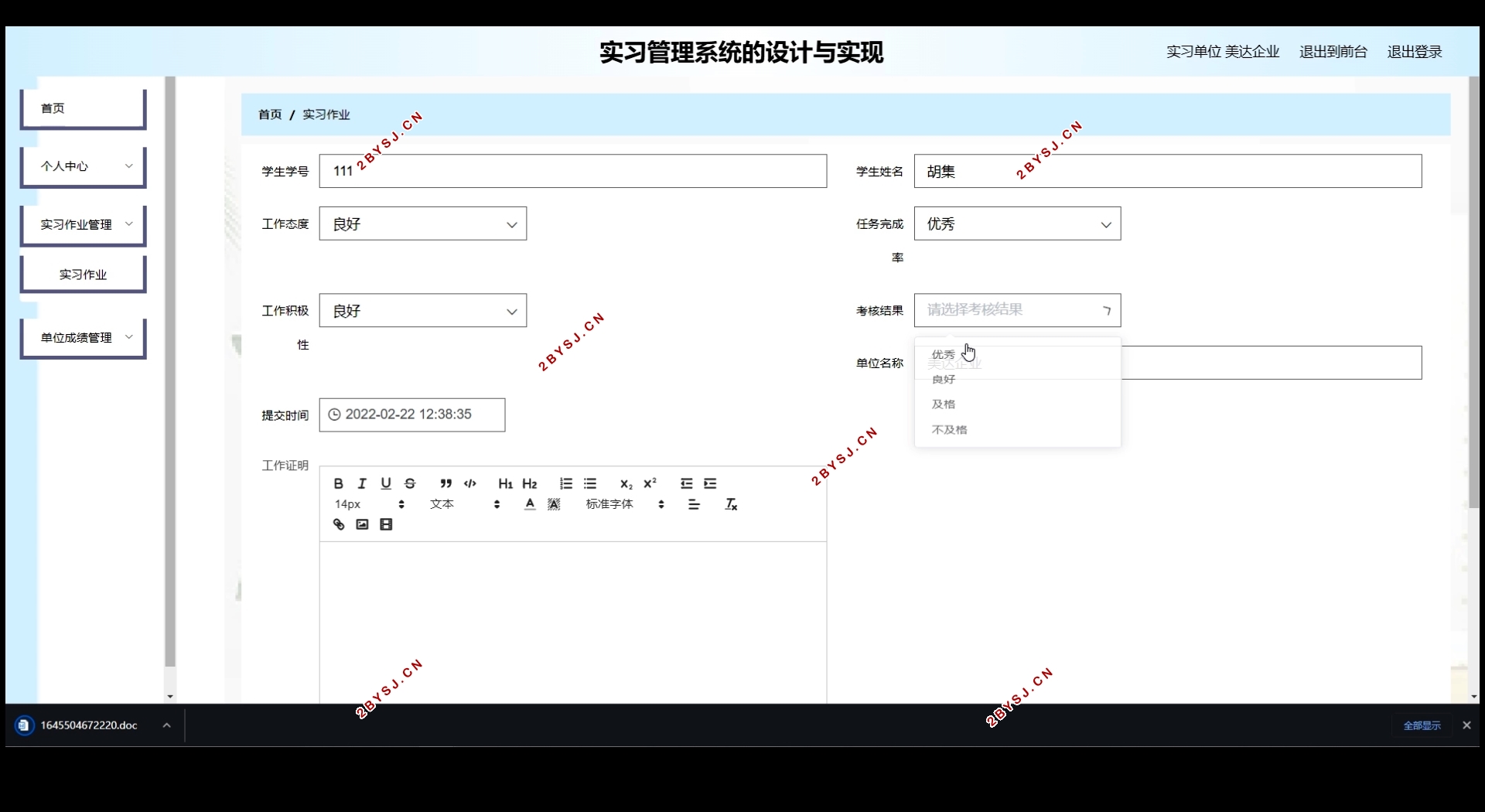Decrease indent in the editor
Image resolution: width=1485 pixels, height=812 pixels.
coord(686,483)
